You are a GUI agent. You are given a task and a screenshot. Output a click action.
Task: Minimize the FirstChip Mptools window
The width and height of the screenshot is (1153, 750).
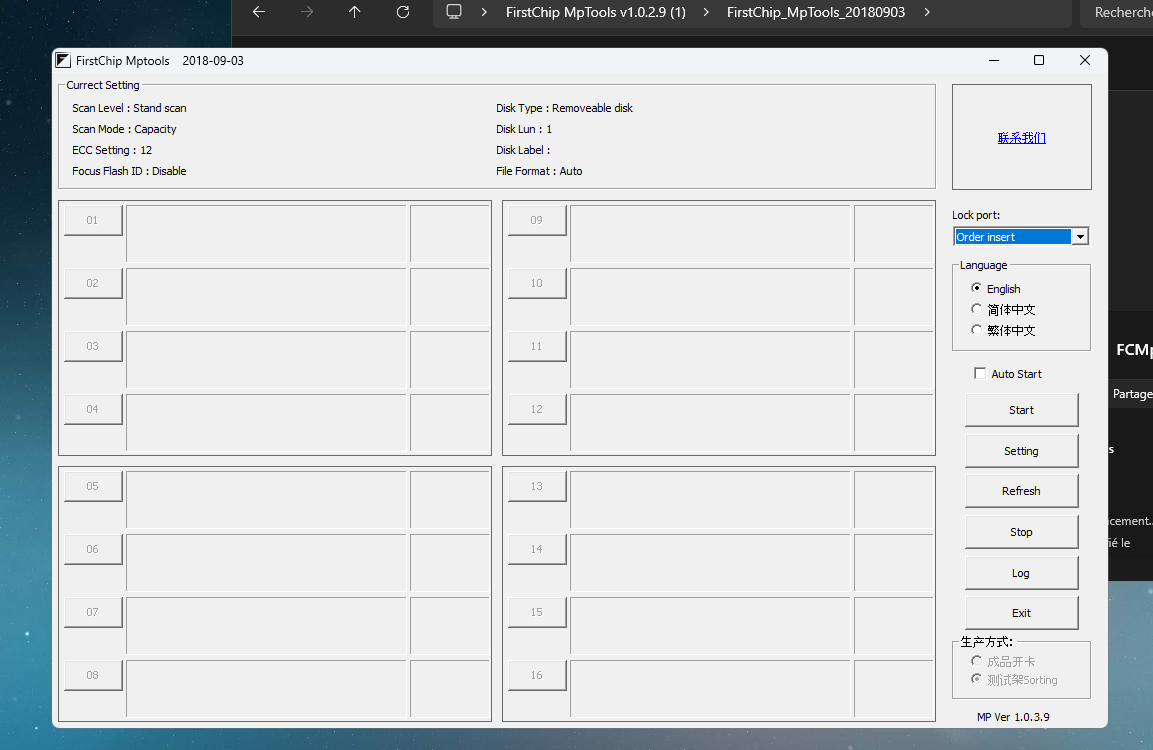coord(993,60)
